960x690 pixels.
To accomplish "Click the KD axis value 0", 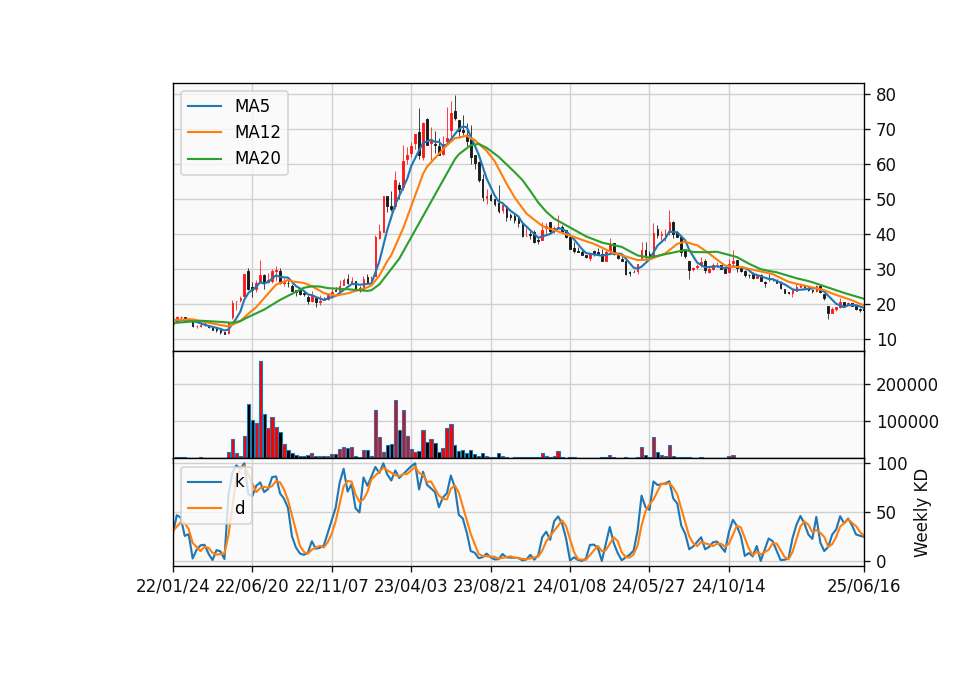I will (881, 561).
